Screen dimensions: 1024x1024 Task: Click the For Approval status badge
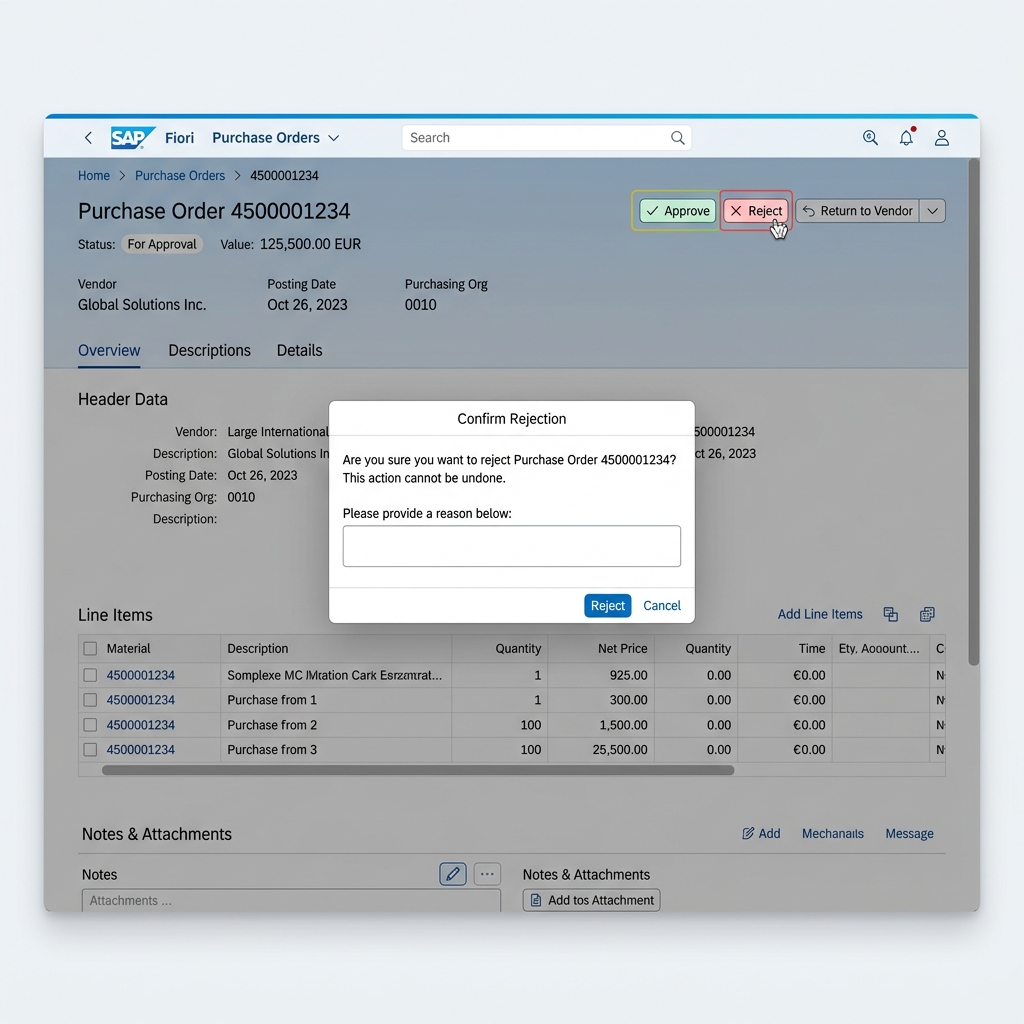coord(162,244)
